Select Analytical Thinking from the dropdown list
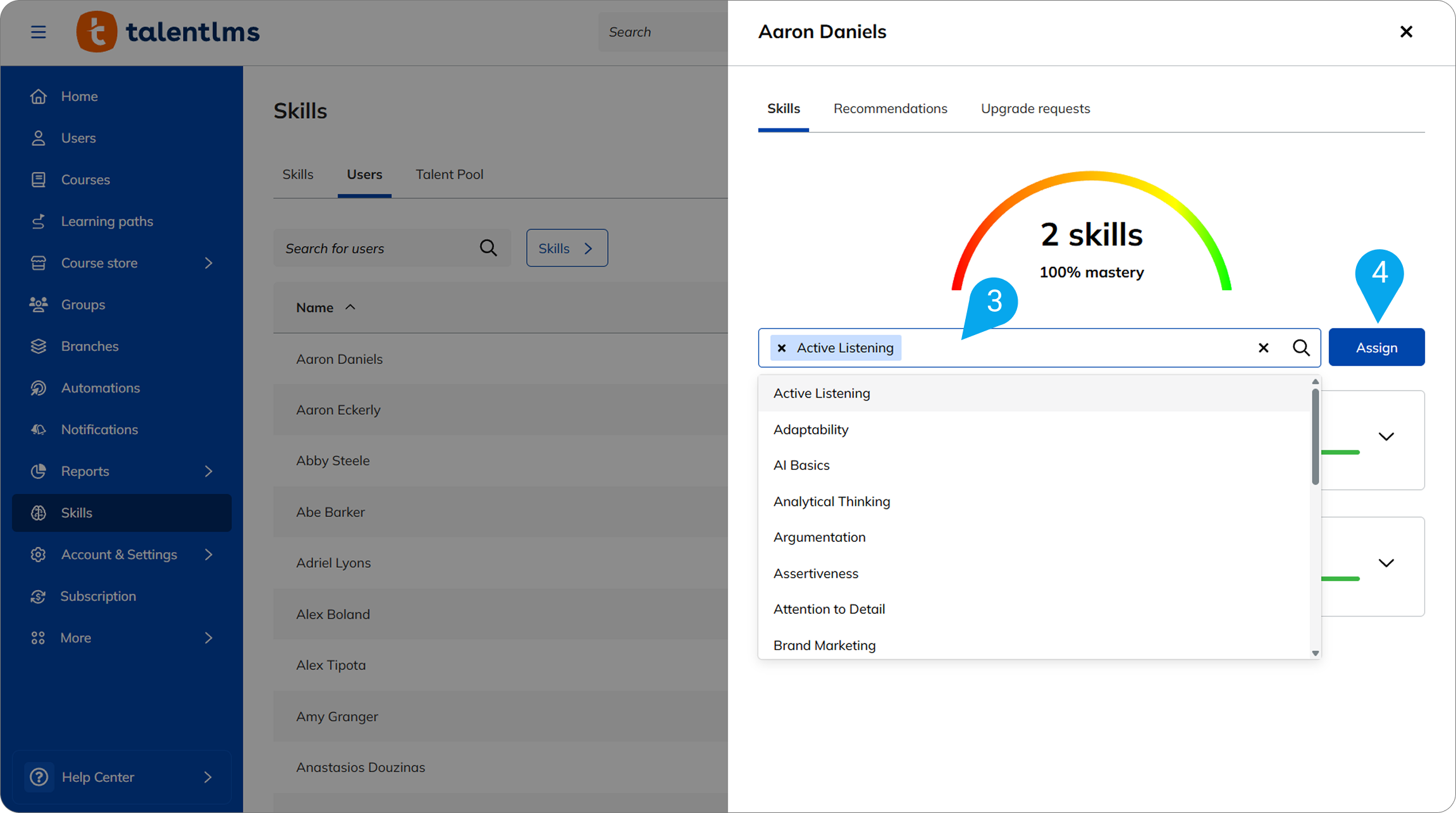 click(x=831, y=501)
